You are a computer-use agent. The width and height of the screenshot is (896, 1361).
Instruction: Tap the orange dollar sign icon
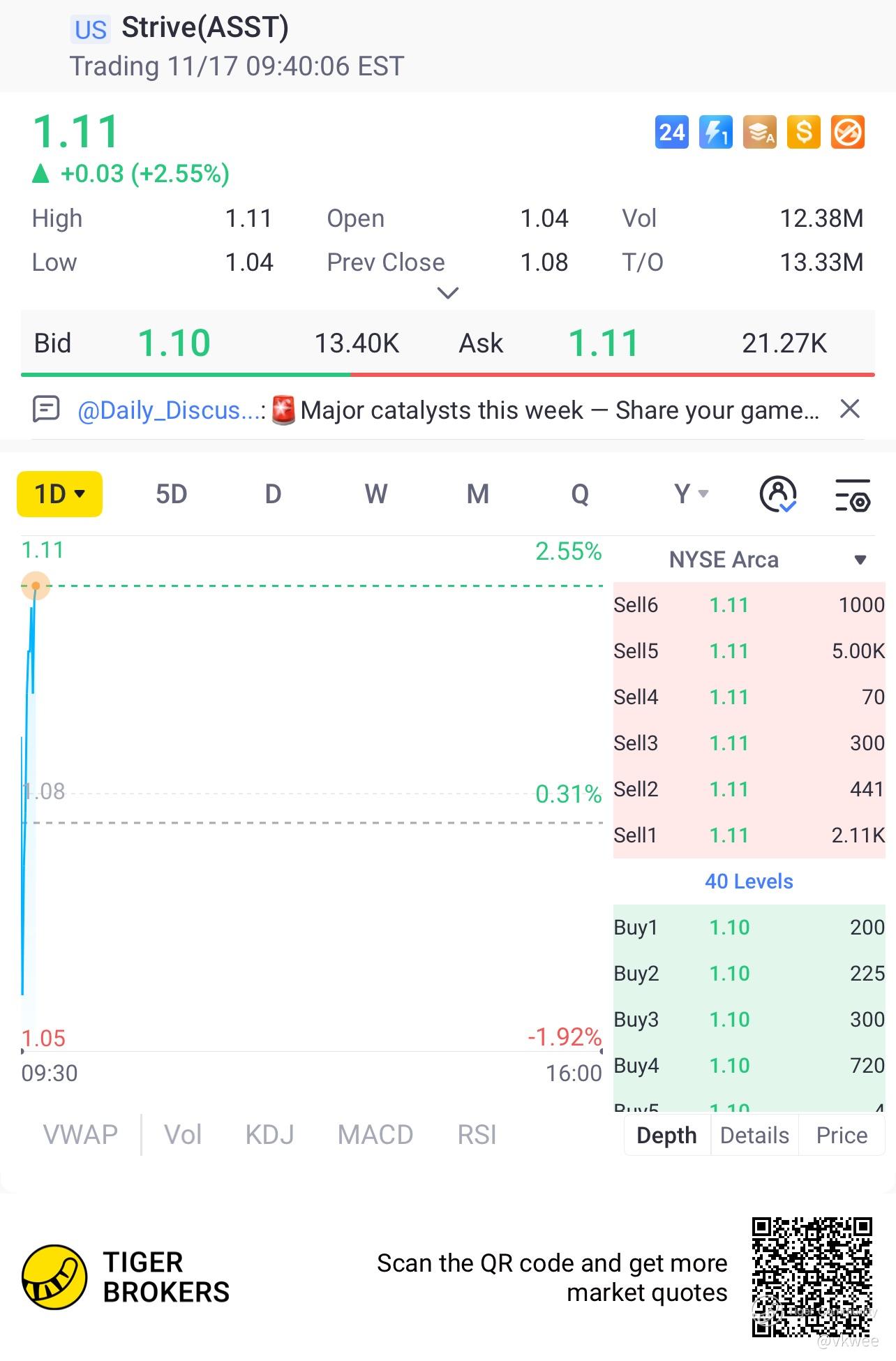[803, 132]
